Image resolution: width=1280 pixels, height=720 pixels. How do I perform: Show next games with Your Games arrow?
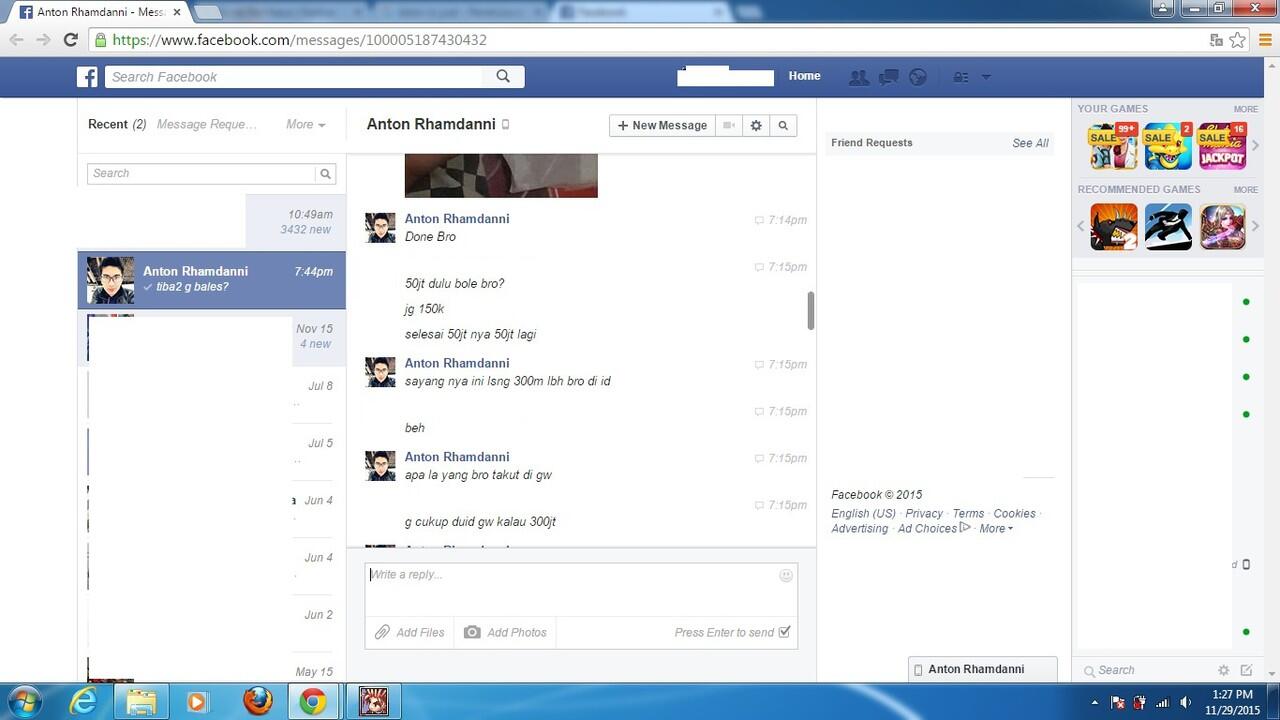coord(1255,146)
